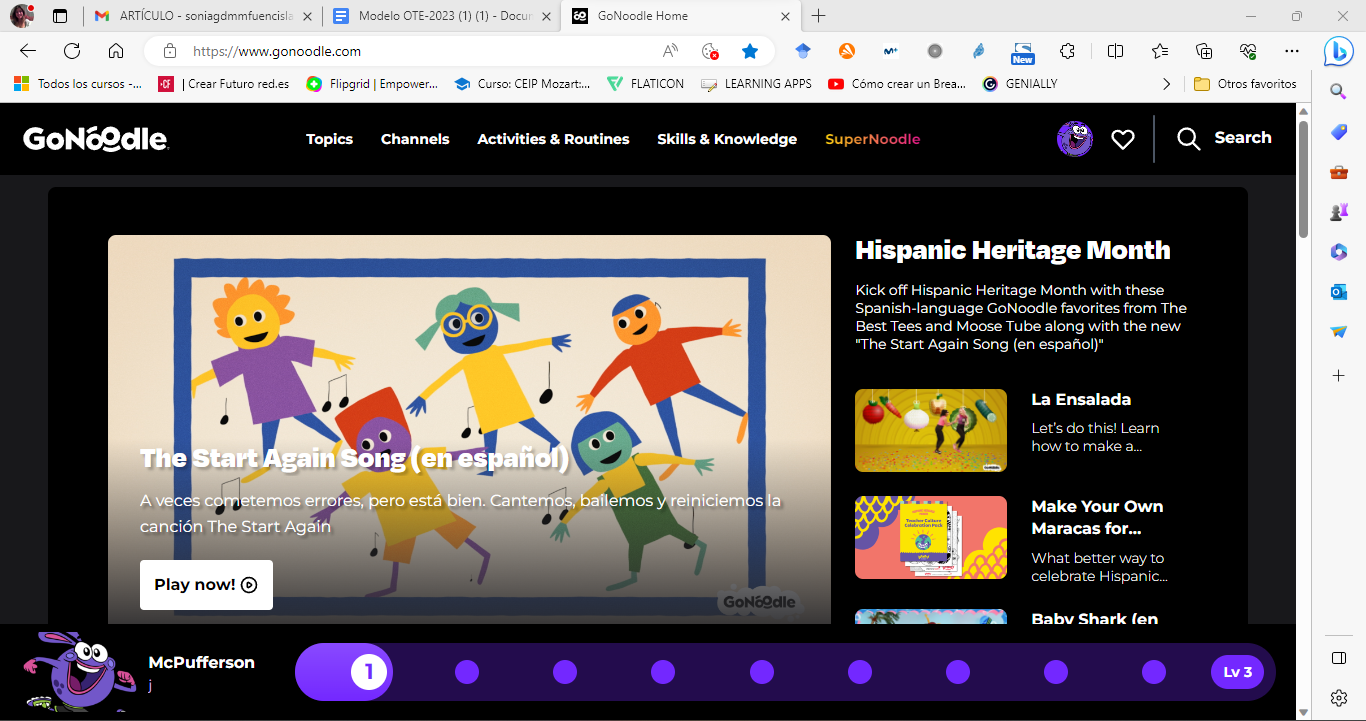Click the blue star favorite icon
The width and height of the screenshot is (1366, 721).
(x=750, y=51)
